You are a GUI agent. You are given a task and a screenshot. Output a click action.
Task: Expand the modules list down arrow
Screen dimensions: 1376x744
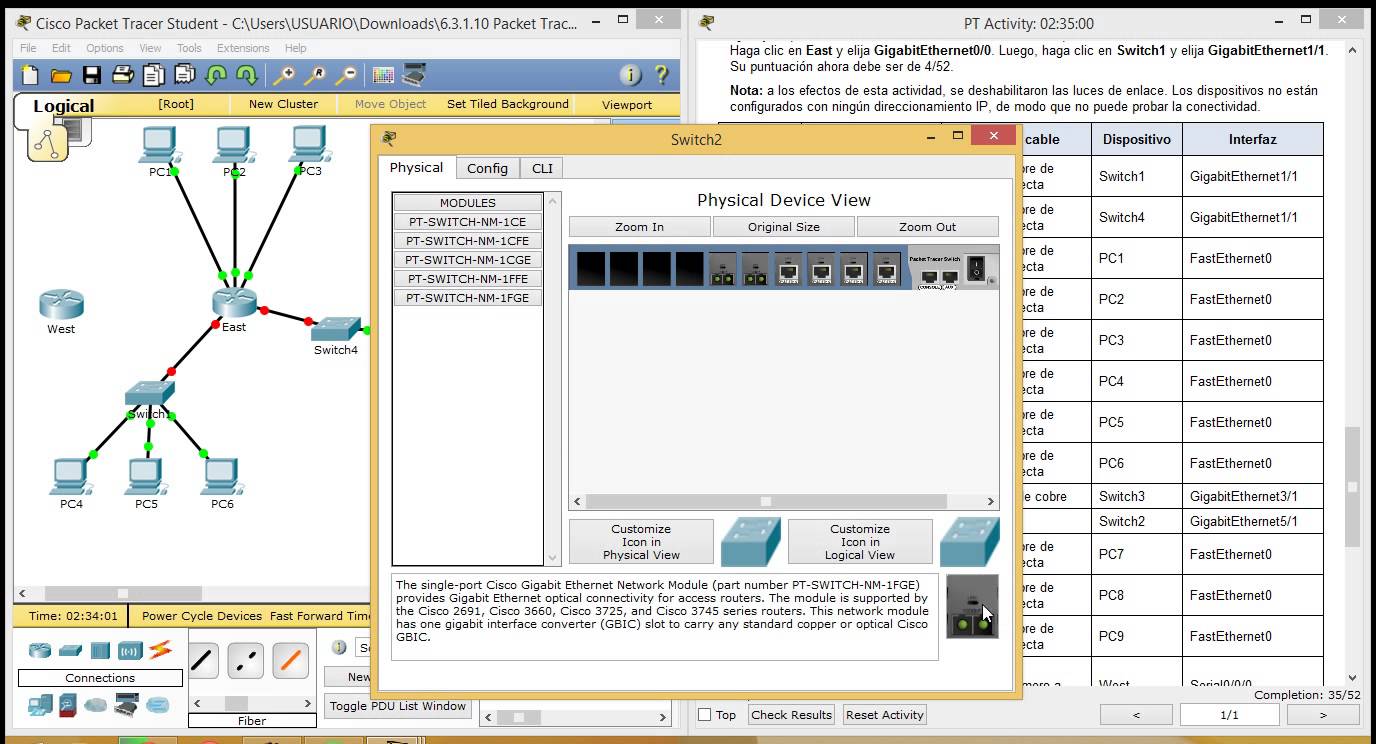point(553,557)
